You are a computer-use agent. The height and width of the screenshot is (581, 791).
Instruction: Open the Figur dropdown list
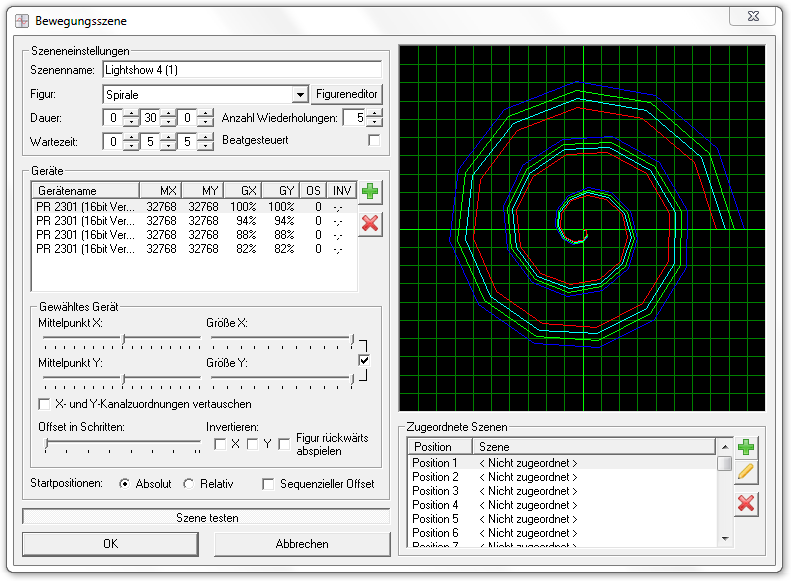(x=299, y=94)
